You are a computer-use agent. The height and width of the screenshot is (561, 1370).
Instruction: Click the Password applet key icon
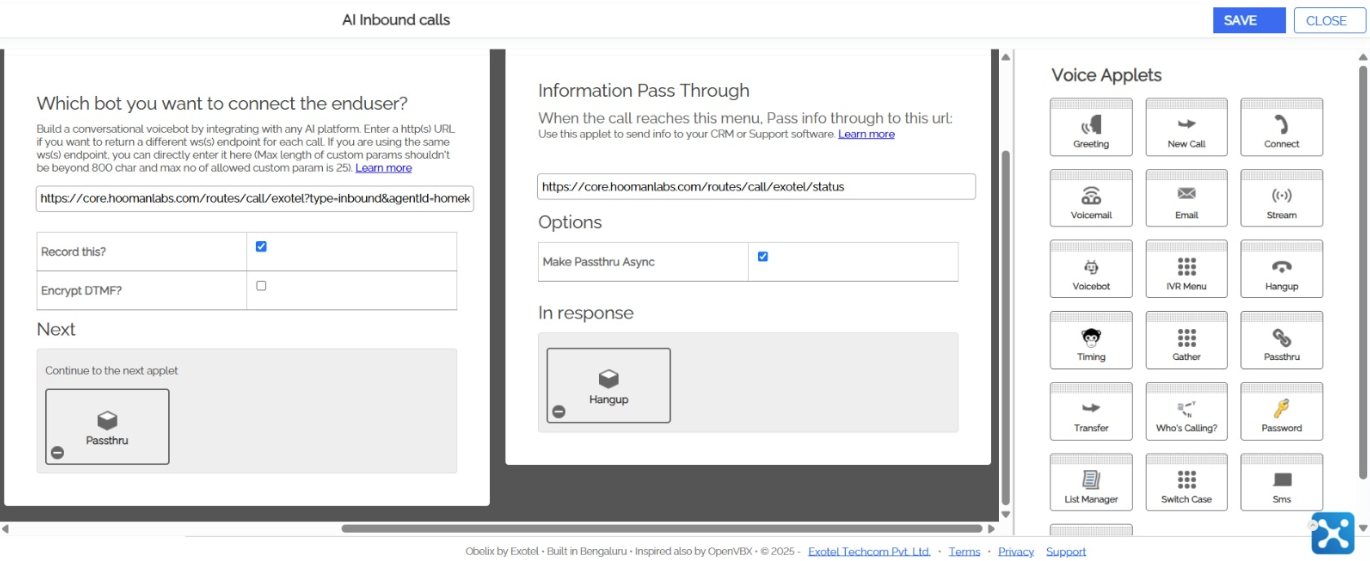(x=1281, y=408)
